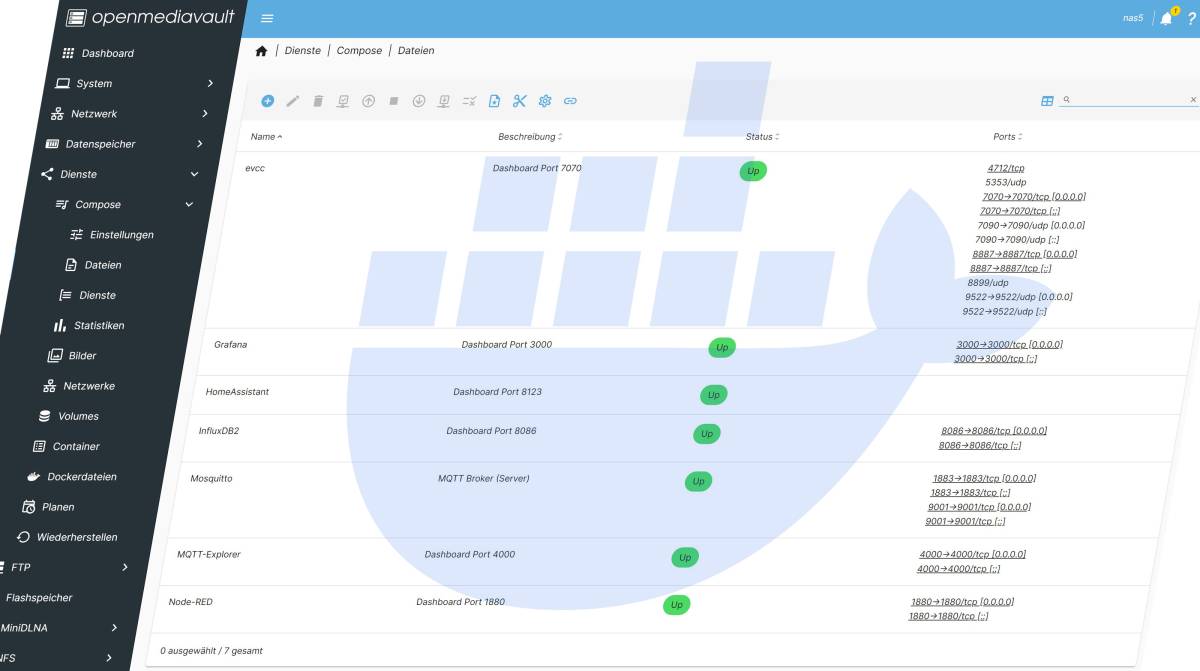The image size is (1200, 671).
Task: Click the home icon in breadcrumb
Action: pyautogui.click(x=262, y=51)
